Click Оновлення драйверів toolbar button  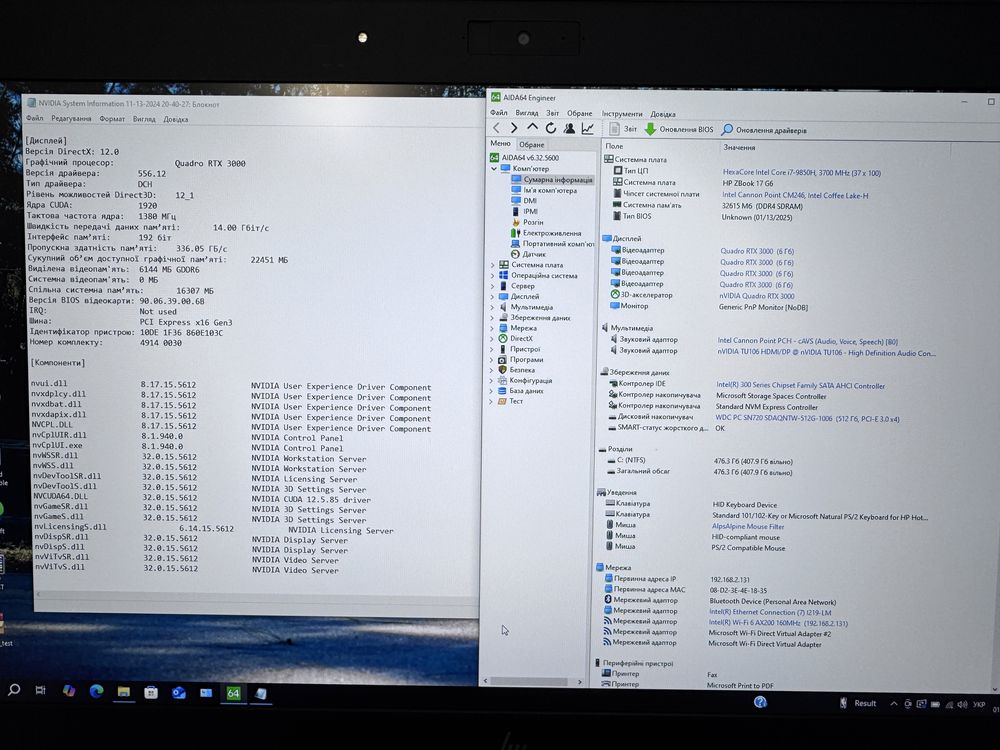(x=764, y=130)
